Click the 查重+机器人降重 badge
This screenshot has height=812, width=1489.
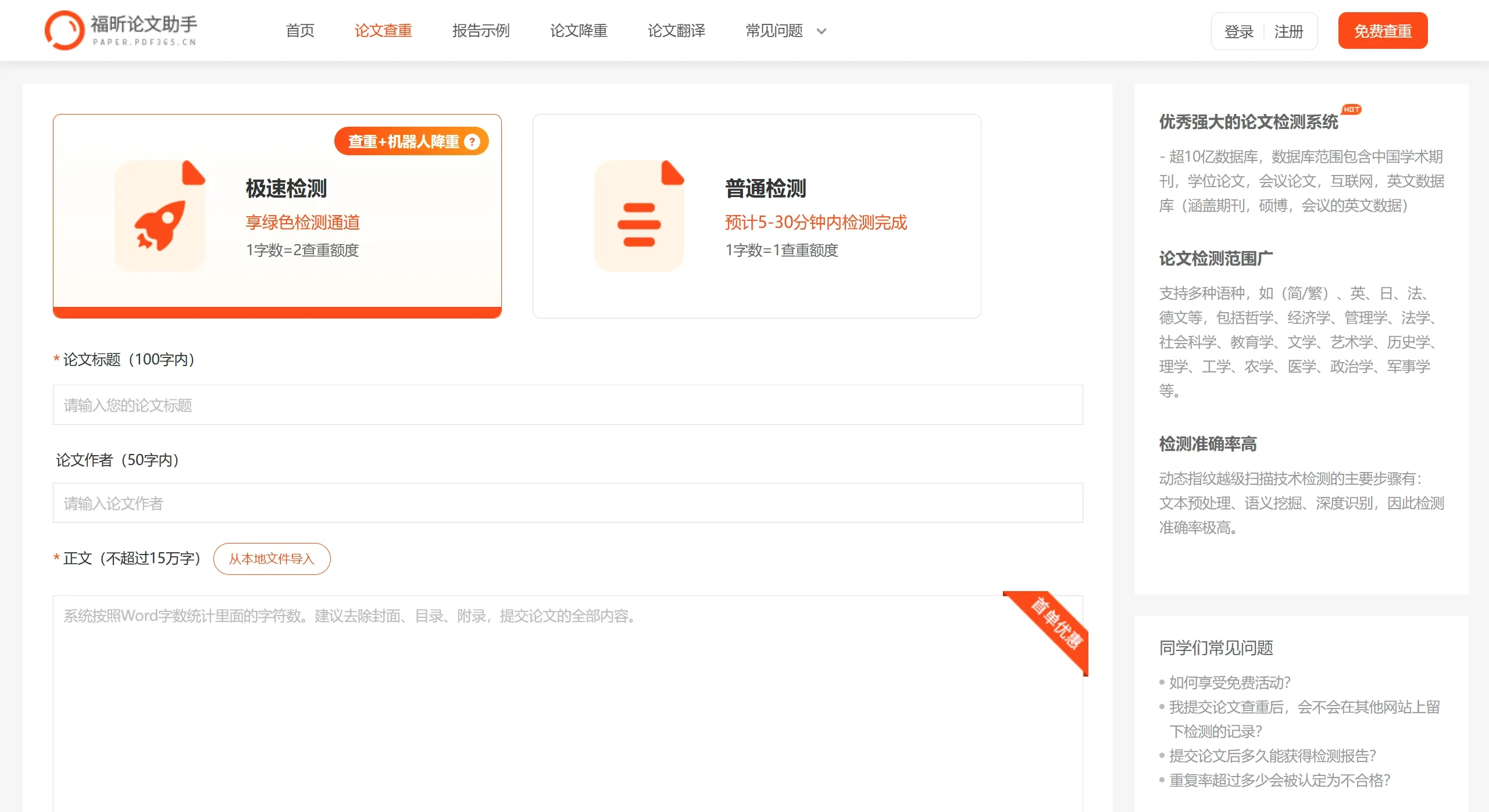coord(403,141)
